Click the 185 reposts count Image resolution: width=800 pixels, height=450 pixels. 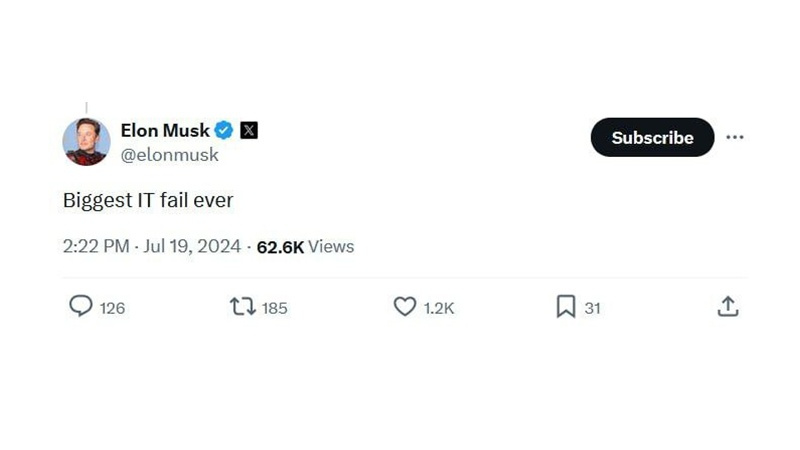pos(274,308)
